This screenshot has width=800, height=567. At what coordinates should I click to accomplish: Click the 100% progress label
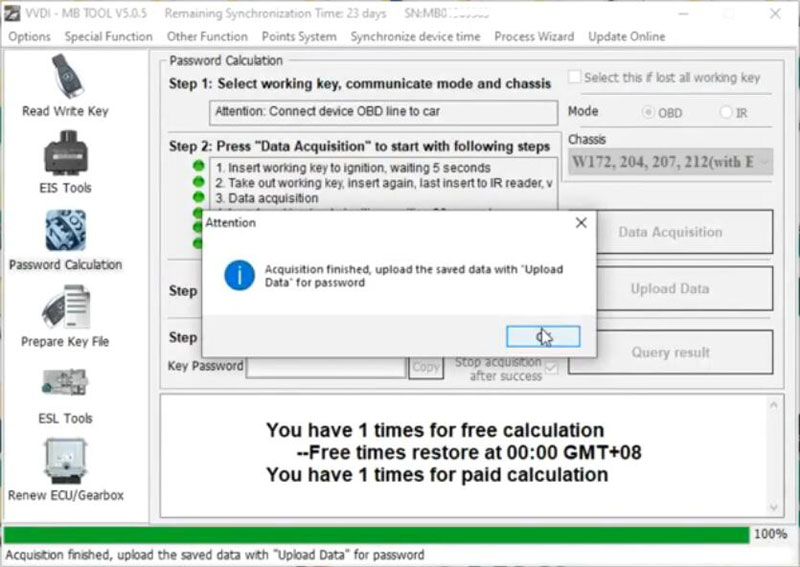point(770,534)
